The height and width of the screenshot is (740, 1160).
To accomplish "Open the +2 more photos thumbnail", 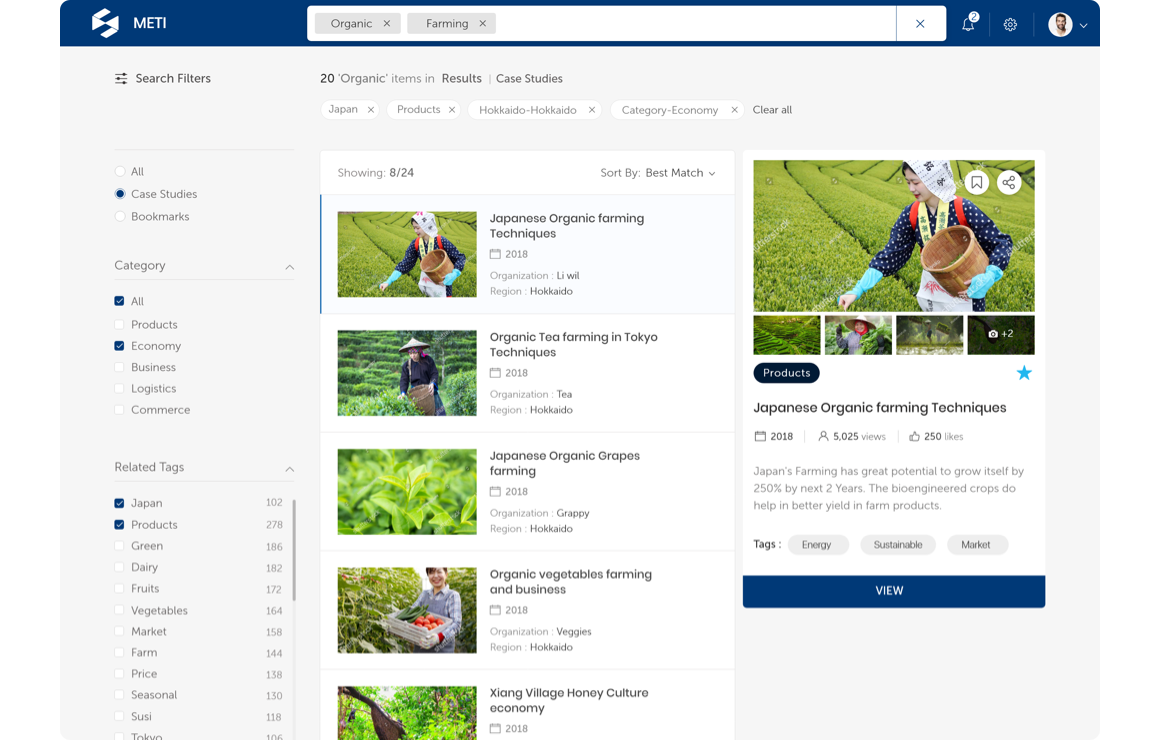I will pos(1001,335).
